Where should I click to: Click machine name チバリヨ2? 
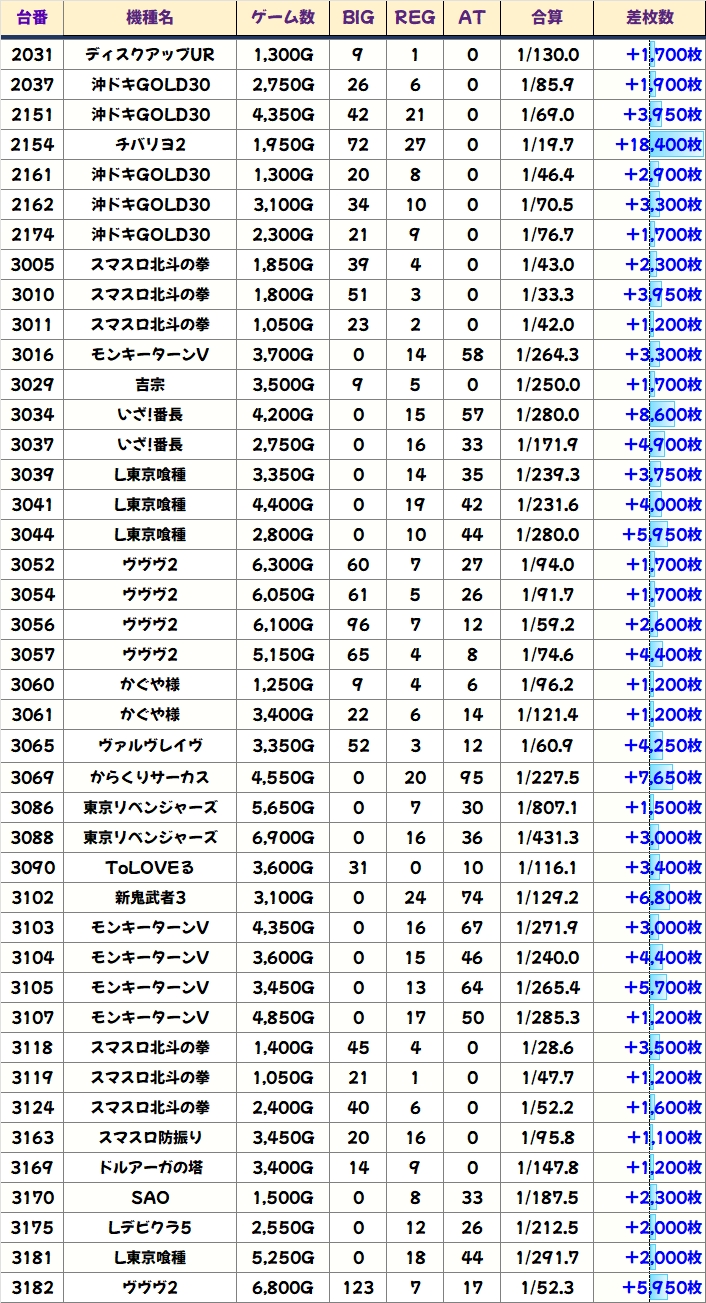150,145
